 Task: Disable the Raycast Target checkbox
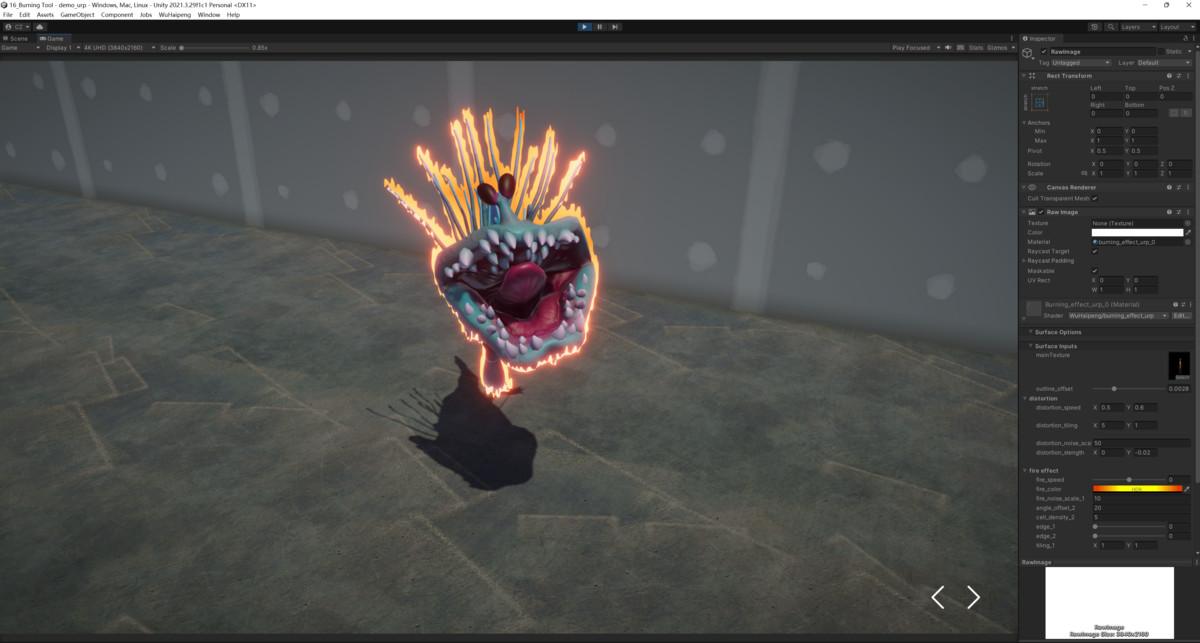(1095, 251)
